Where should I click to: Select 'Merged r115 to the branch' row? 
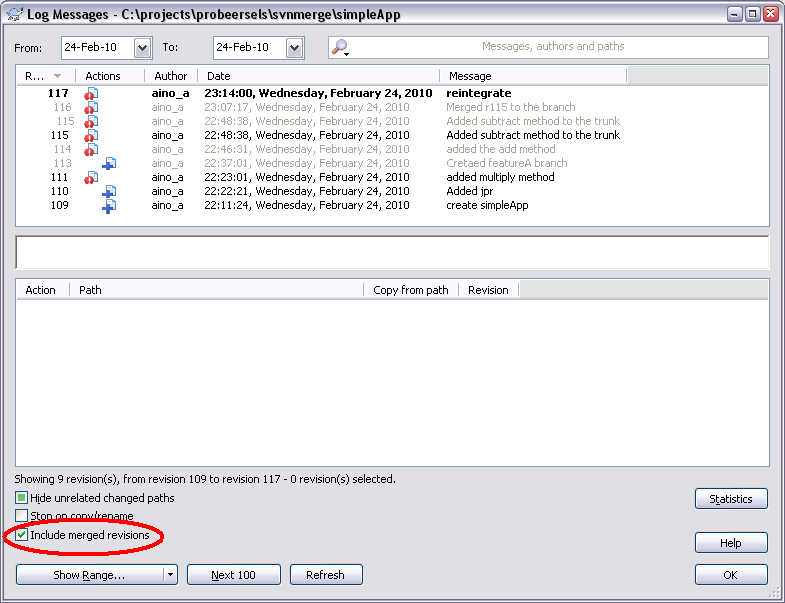pos(392,107)
